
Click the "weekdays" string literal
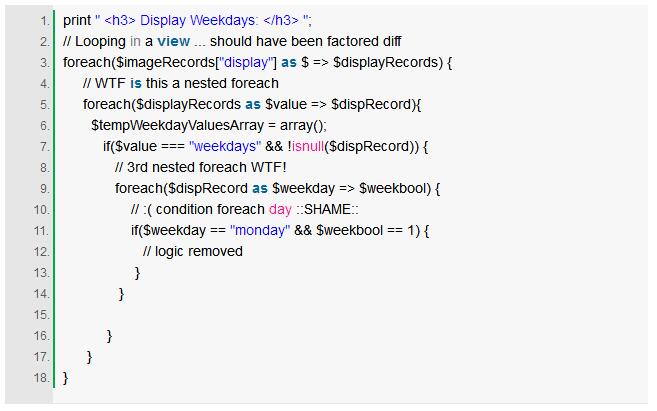(225, 146)
